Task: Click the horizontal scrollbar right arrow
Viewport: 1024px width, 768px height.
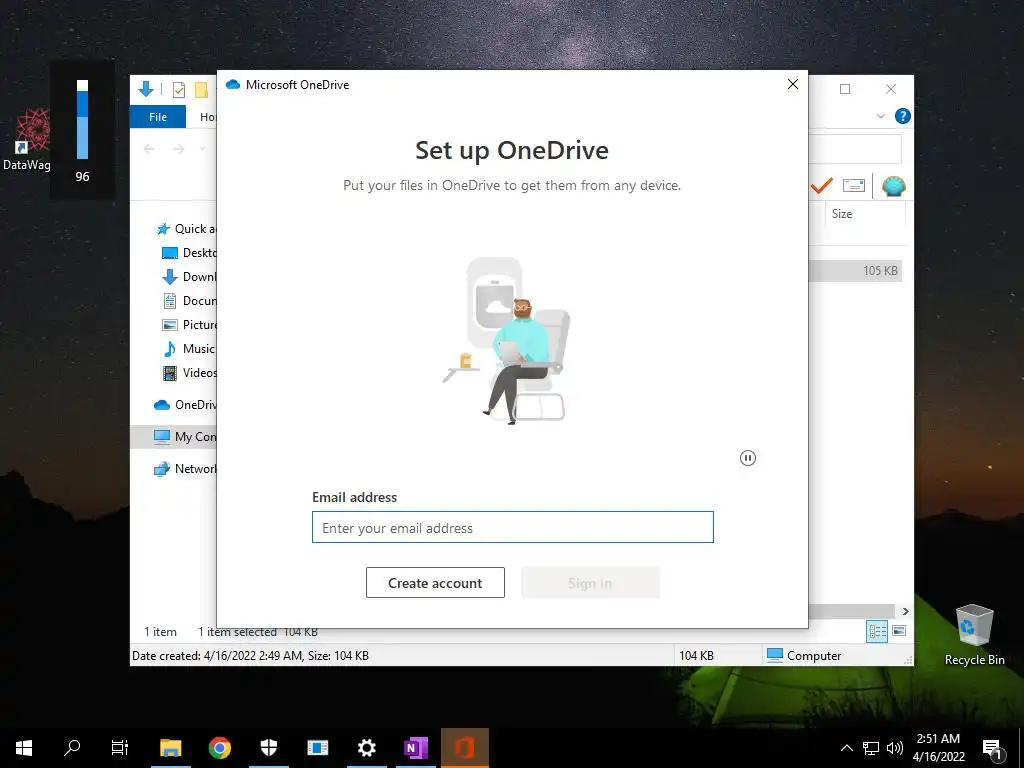Action: pyautogui.click(x=905, y=611)
